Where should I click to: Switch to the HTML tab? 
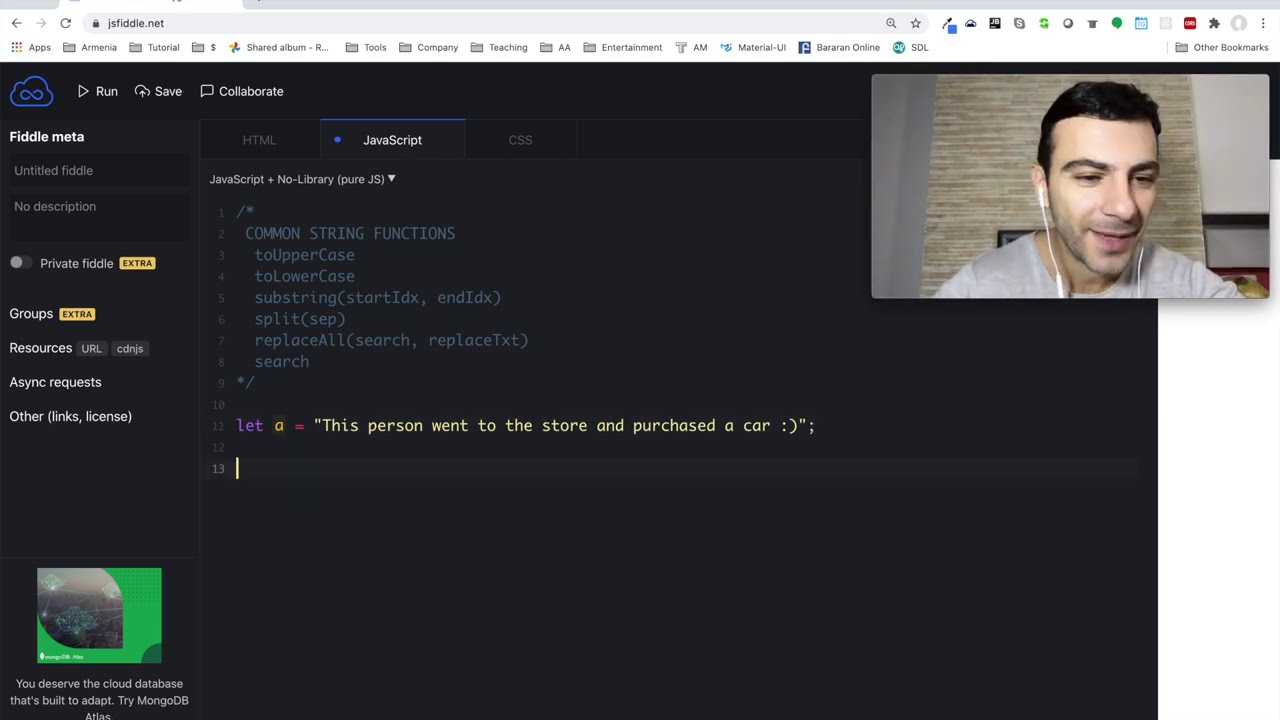[x=259, y=140]
